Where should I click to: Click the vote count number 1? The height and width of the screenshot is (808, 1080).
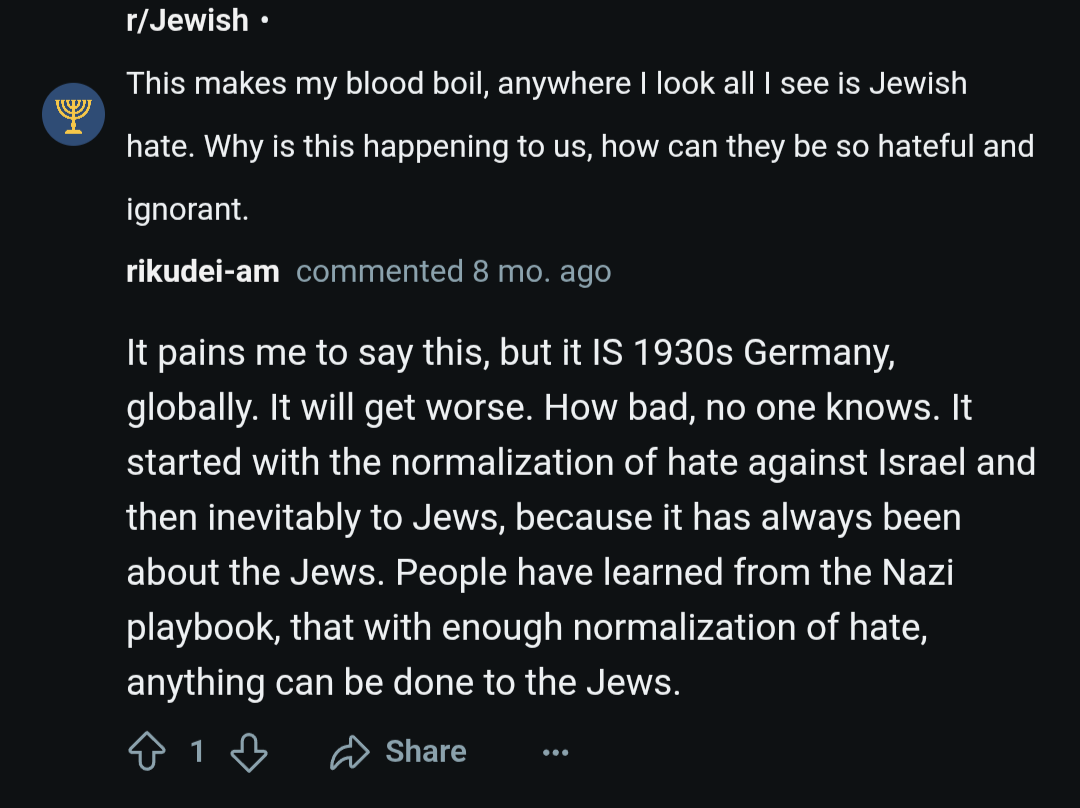coord(197,752)
